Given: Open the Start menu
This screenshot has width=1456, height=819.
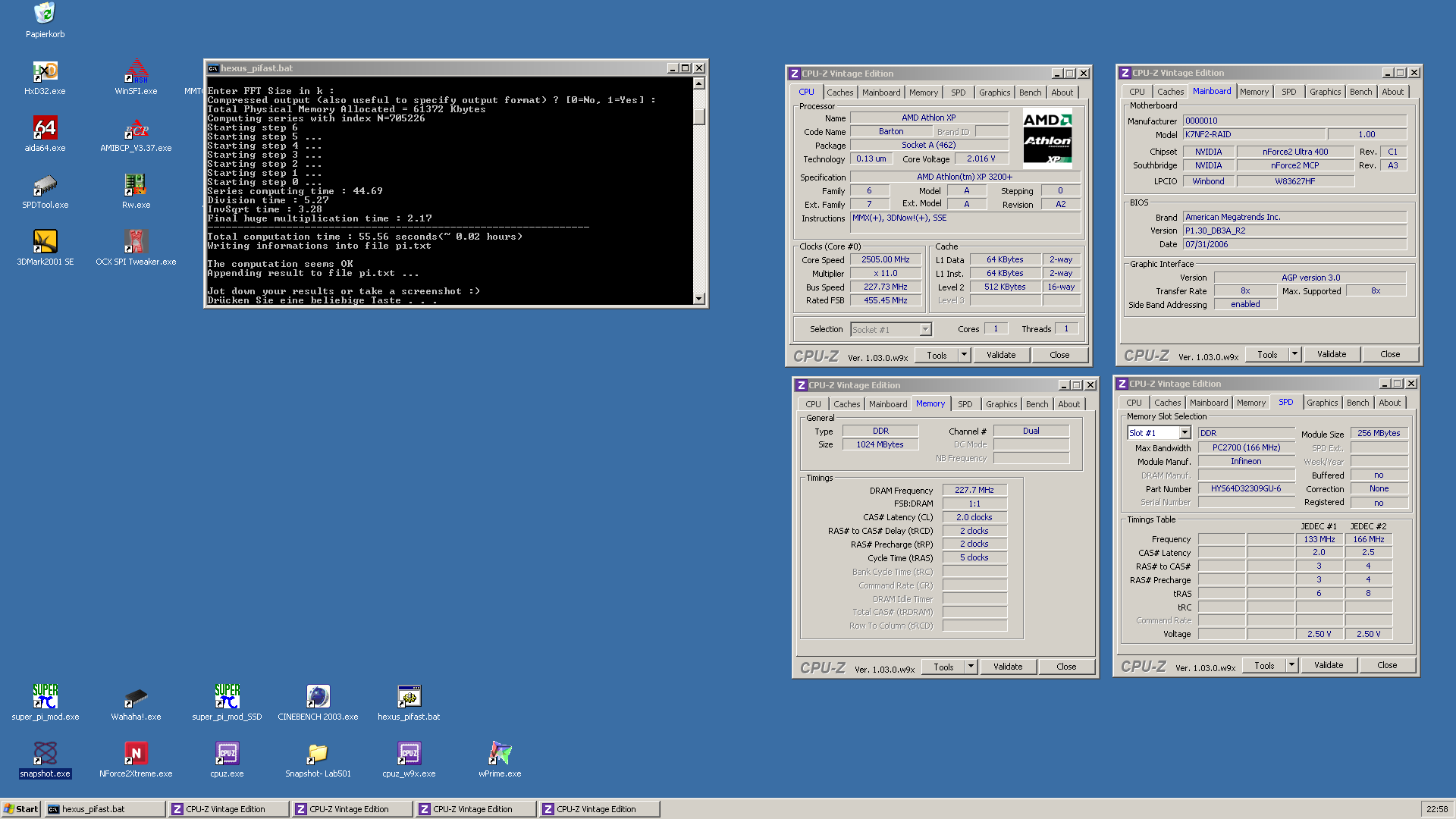Looking at the screenshot, I should (21, 809).
